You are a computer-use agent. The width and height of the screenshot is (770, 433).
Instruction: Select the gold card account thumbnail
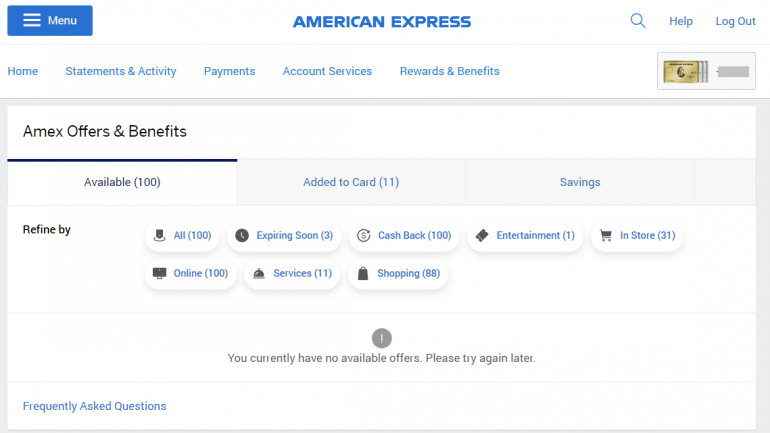click(706, 71)
